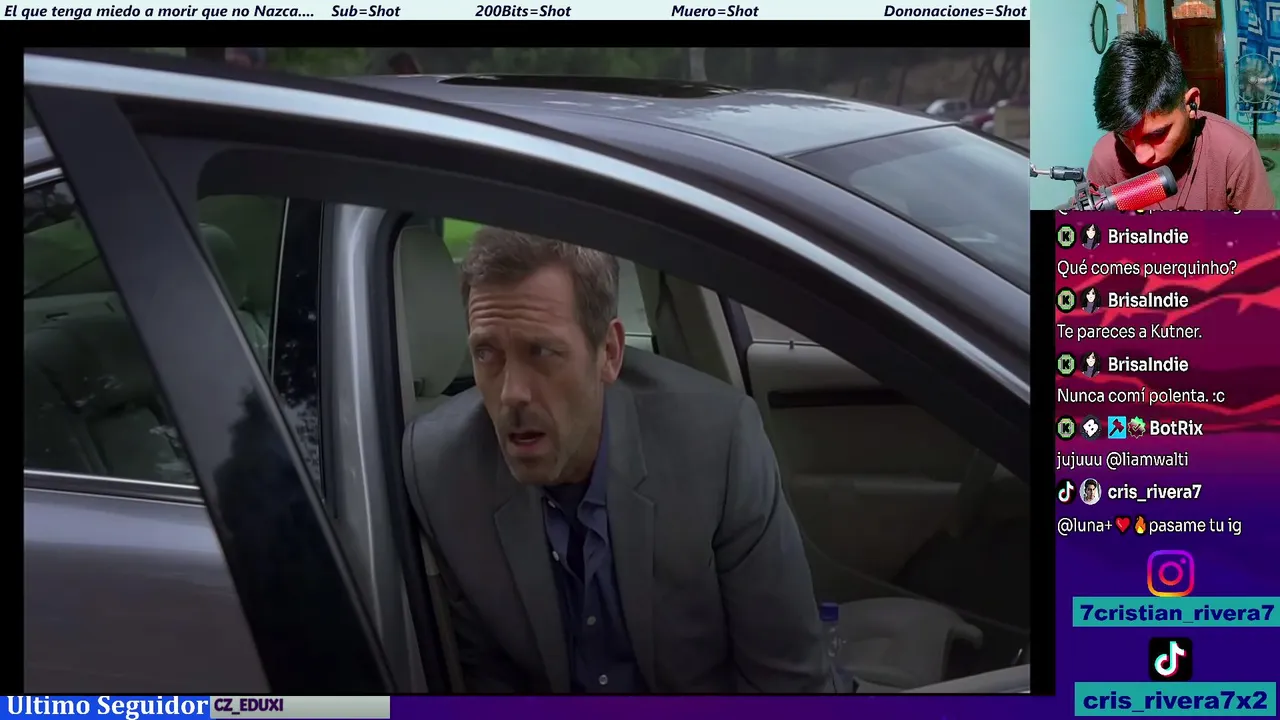The width and height of the screenshot is (1280, 720).
Task: Click 'El que tenga miedo a morir' banner text
Action: point(159,11)
